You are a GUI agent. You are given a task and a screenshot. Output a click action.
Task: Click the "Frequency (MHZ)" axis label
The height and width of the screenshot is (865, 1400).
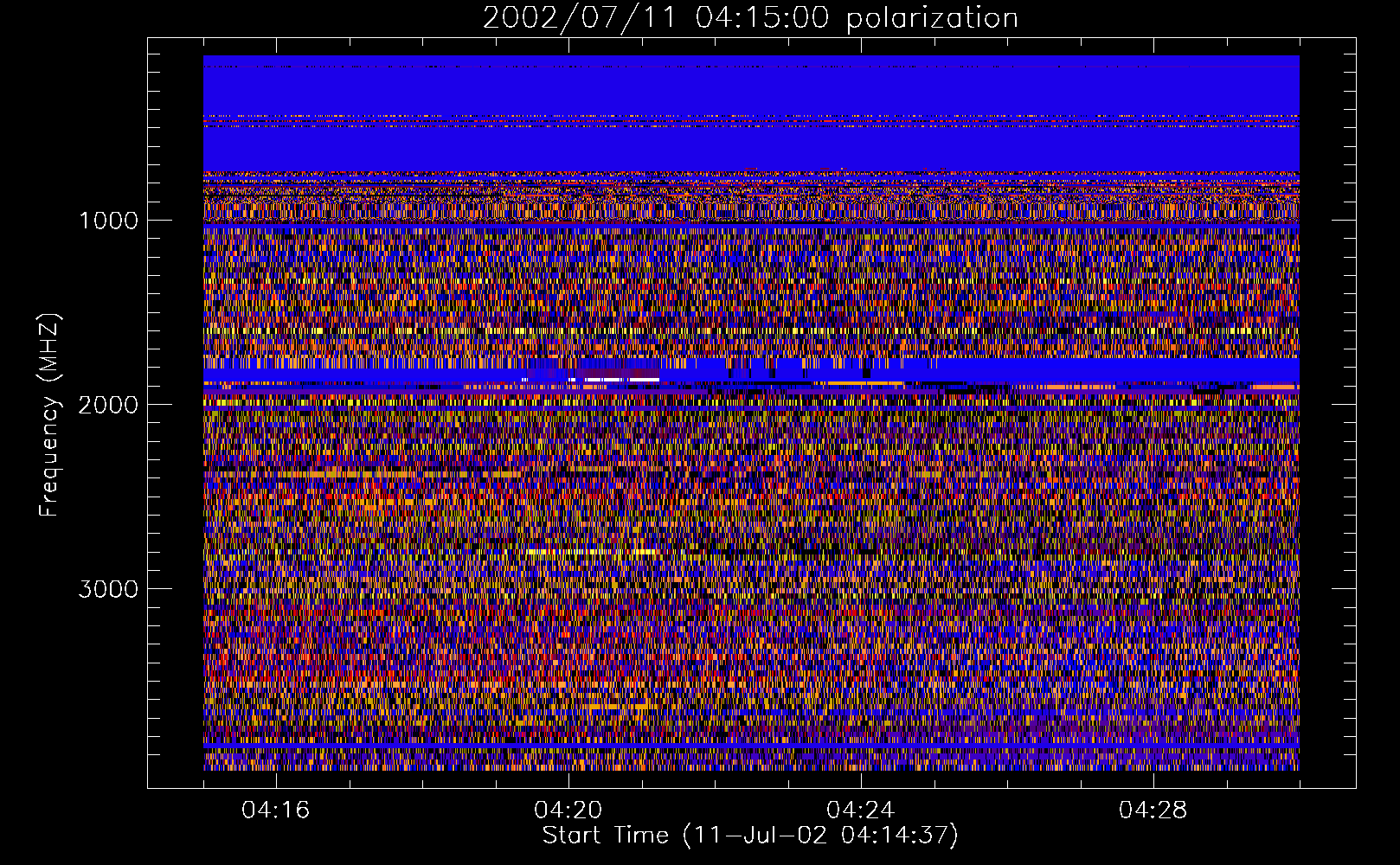[x=48, y=415]
